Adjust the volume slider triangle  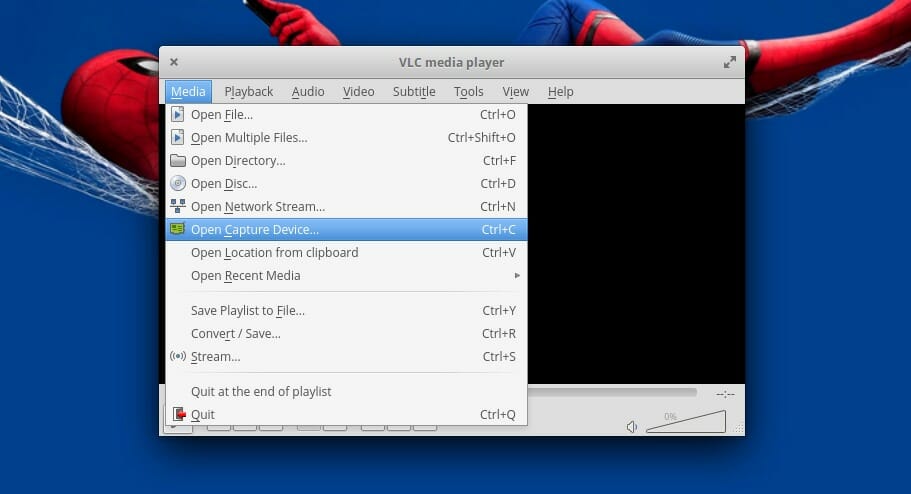pyautogui.click(x=686, y=423)
